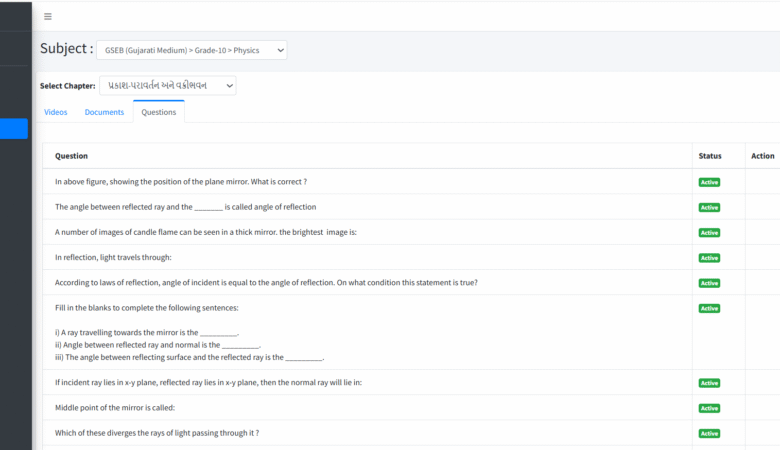
Task: Click Active badge for diverges rays question
Action: click(709, 433)
